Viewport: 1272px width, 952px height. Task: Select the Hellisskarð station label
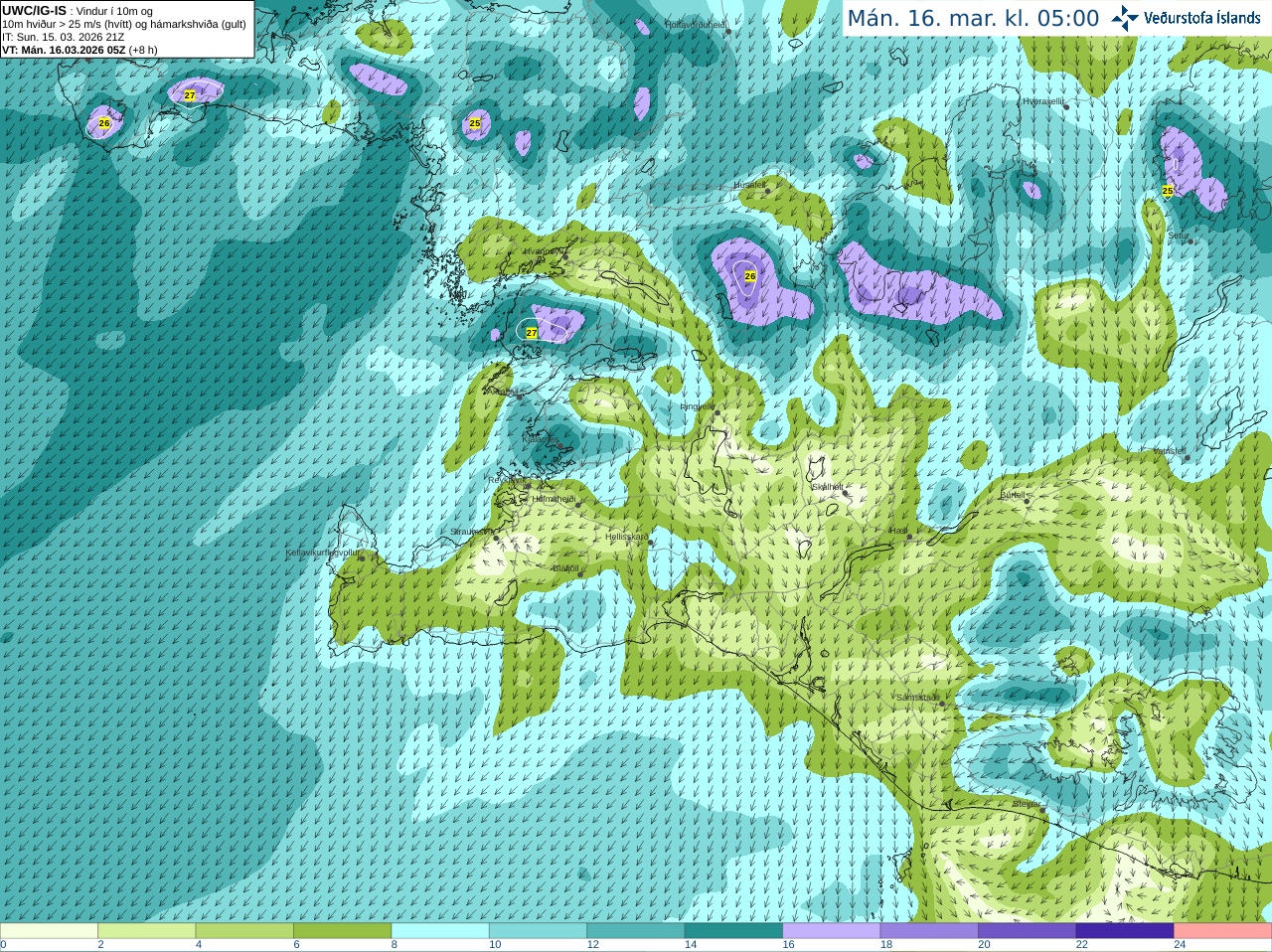[x=627, y=537]
